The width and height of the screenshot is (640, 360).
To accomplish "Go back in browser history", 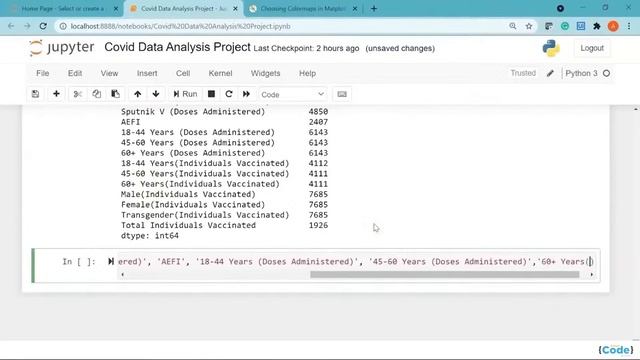I will click(x=11, y=26).
